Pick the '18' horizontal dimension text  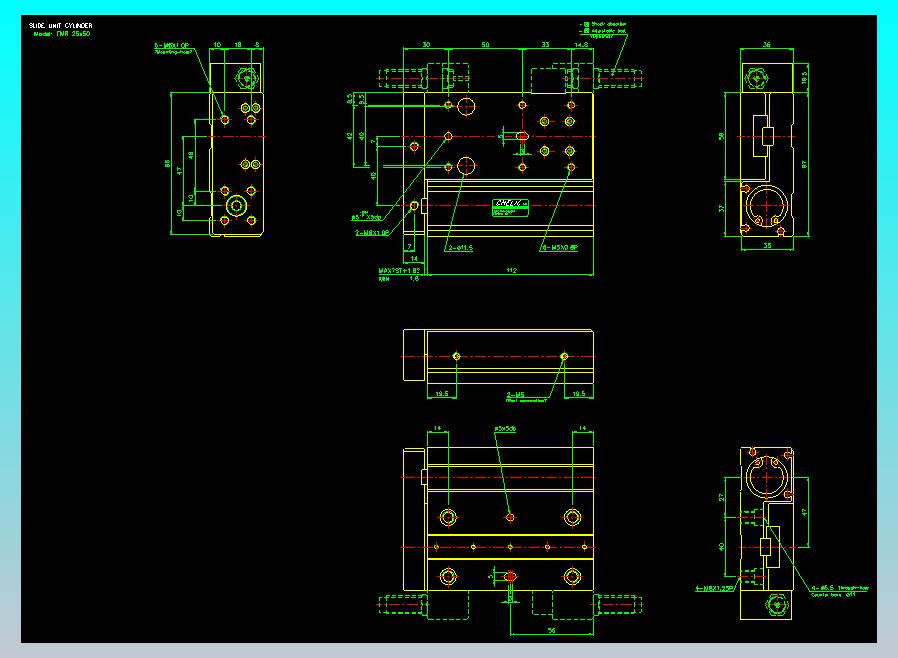tap(238, 45)
